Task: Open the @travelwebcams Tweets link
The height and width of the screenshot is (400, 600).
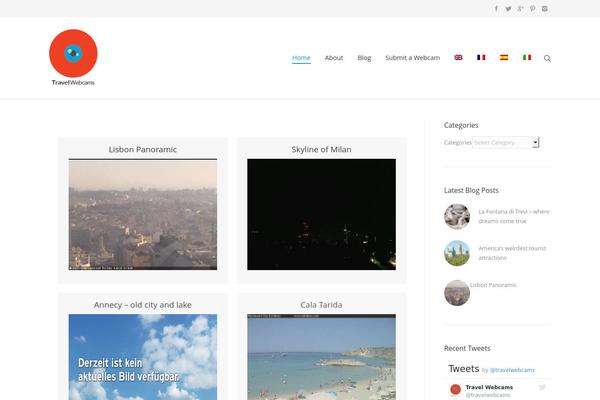Action: [x=512, y=370]
